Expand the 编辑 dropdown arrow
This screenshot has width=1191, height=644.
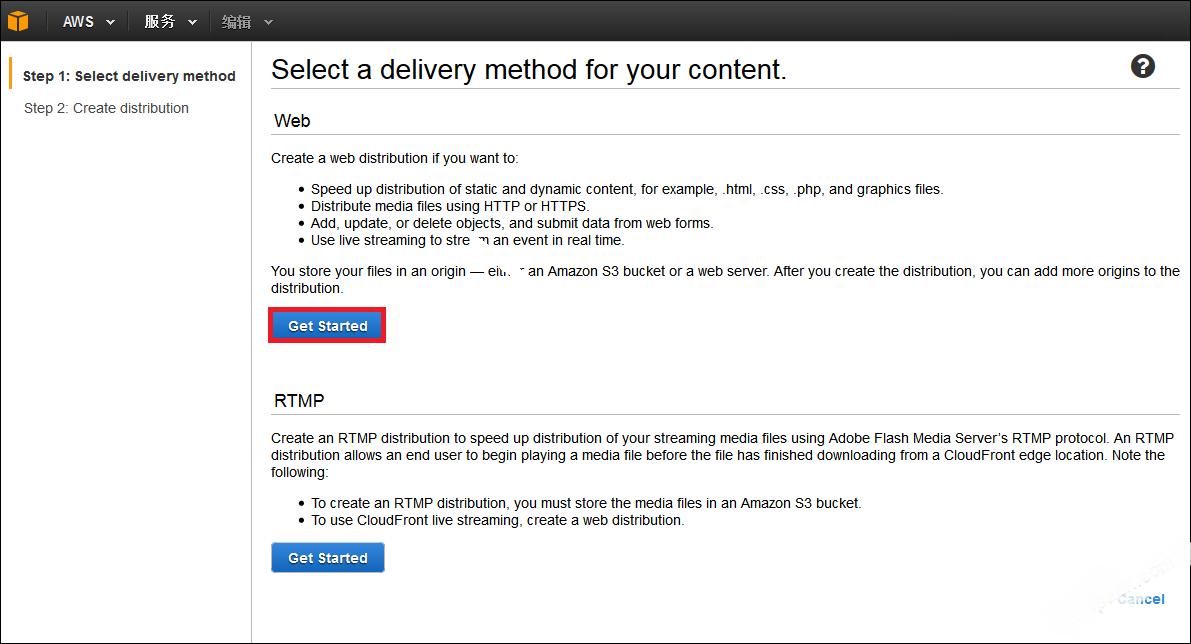268,23
